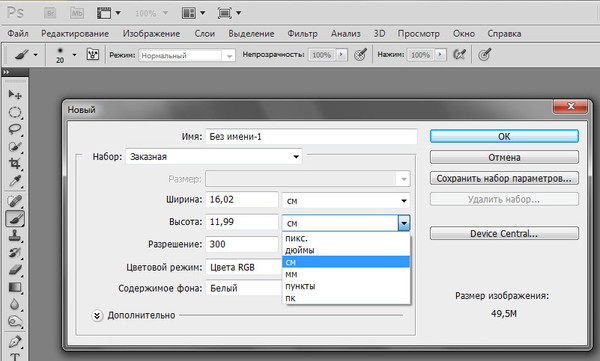Choose мм from units list

[346, 274]
